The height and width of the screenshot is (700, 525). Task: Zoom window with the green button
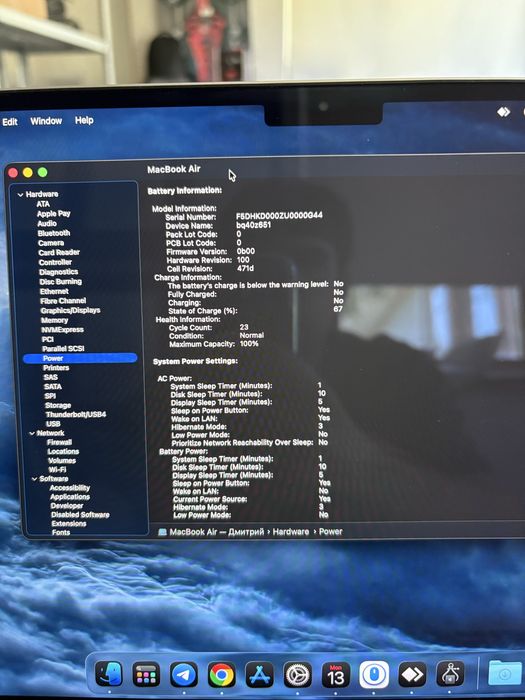click(x=42, y=172)
